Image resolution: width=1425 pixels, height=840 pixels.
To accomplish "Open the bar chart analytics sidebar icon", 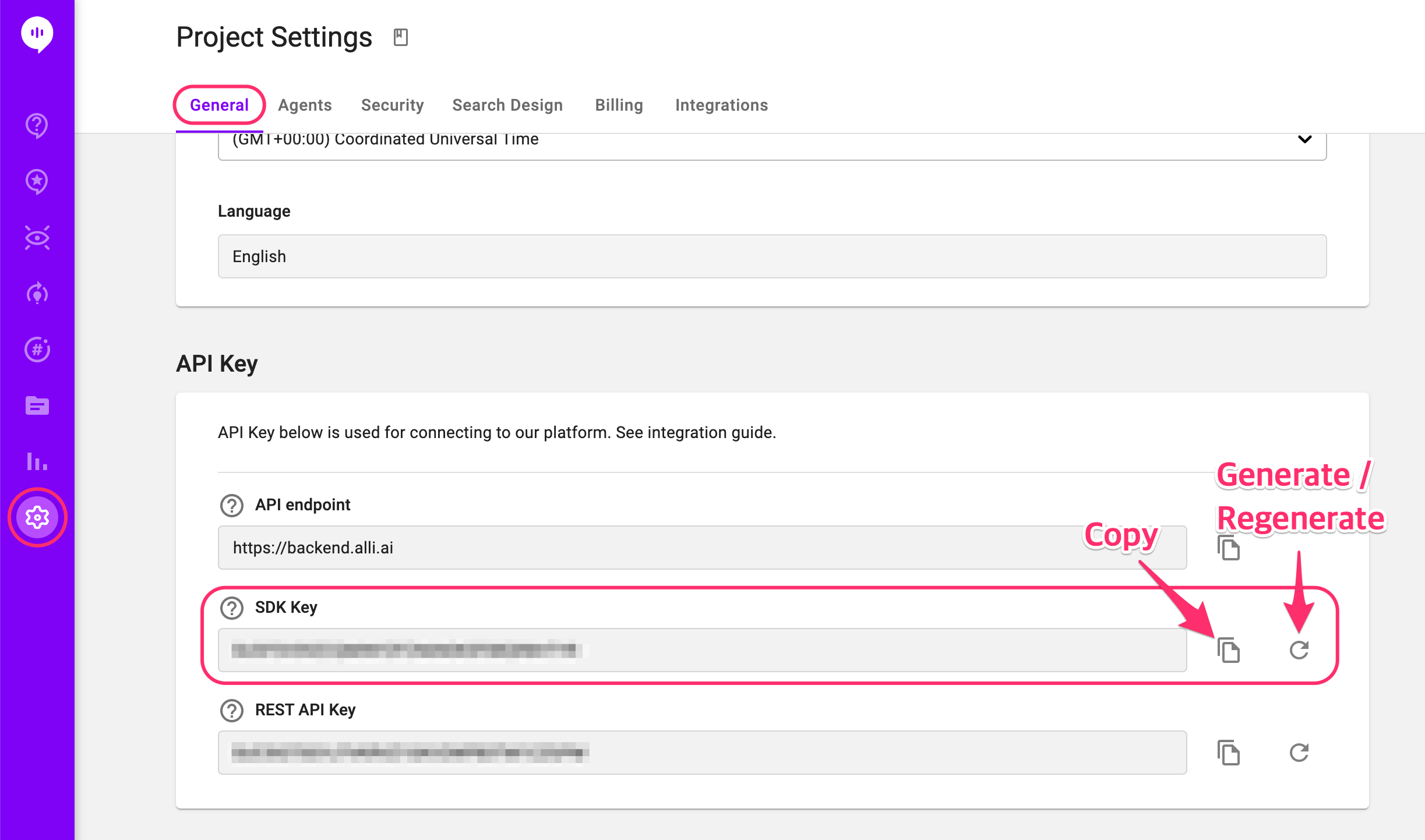I will pos(37,461).
